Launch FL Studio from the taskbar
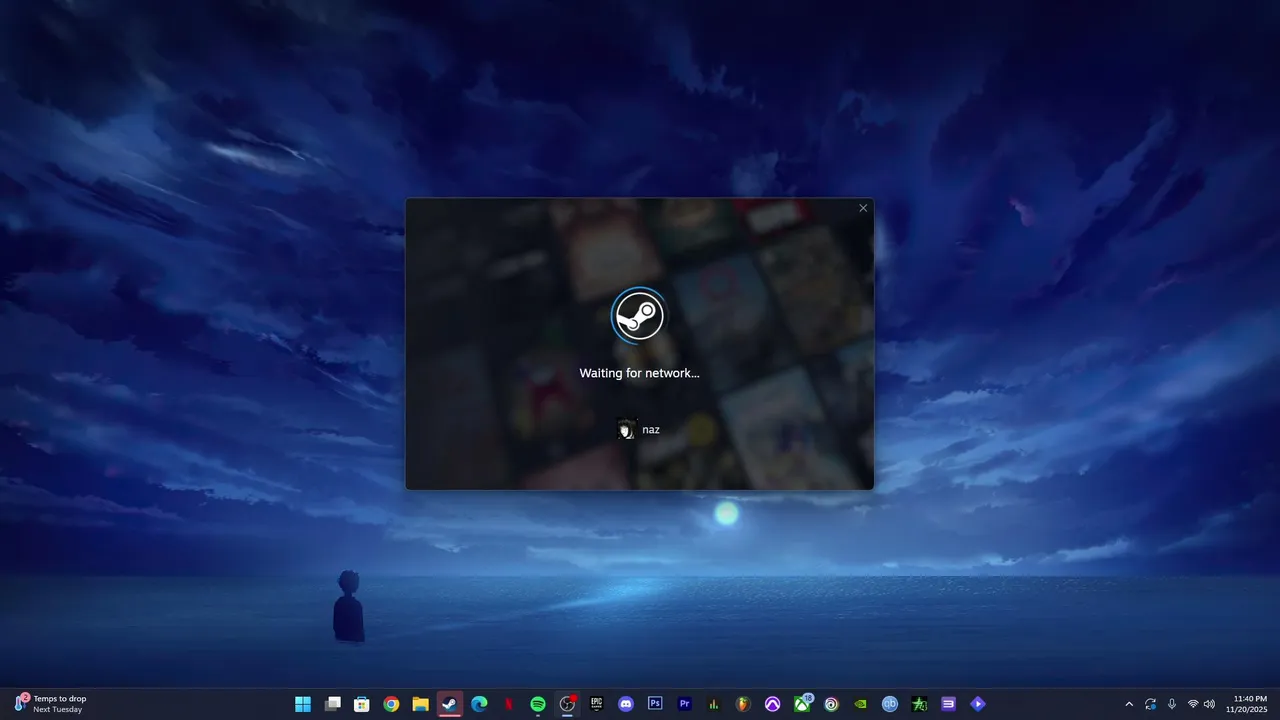The image size is (1280, 720). (743, 704)
